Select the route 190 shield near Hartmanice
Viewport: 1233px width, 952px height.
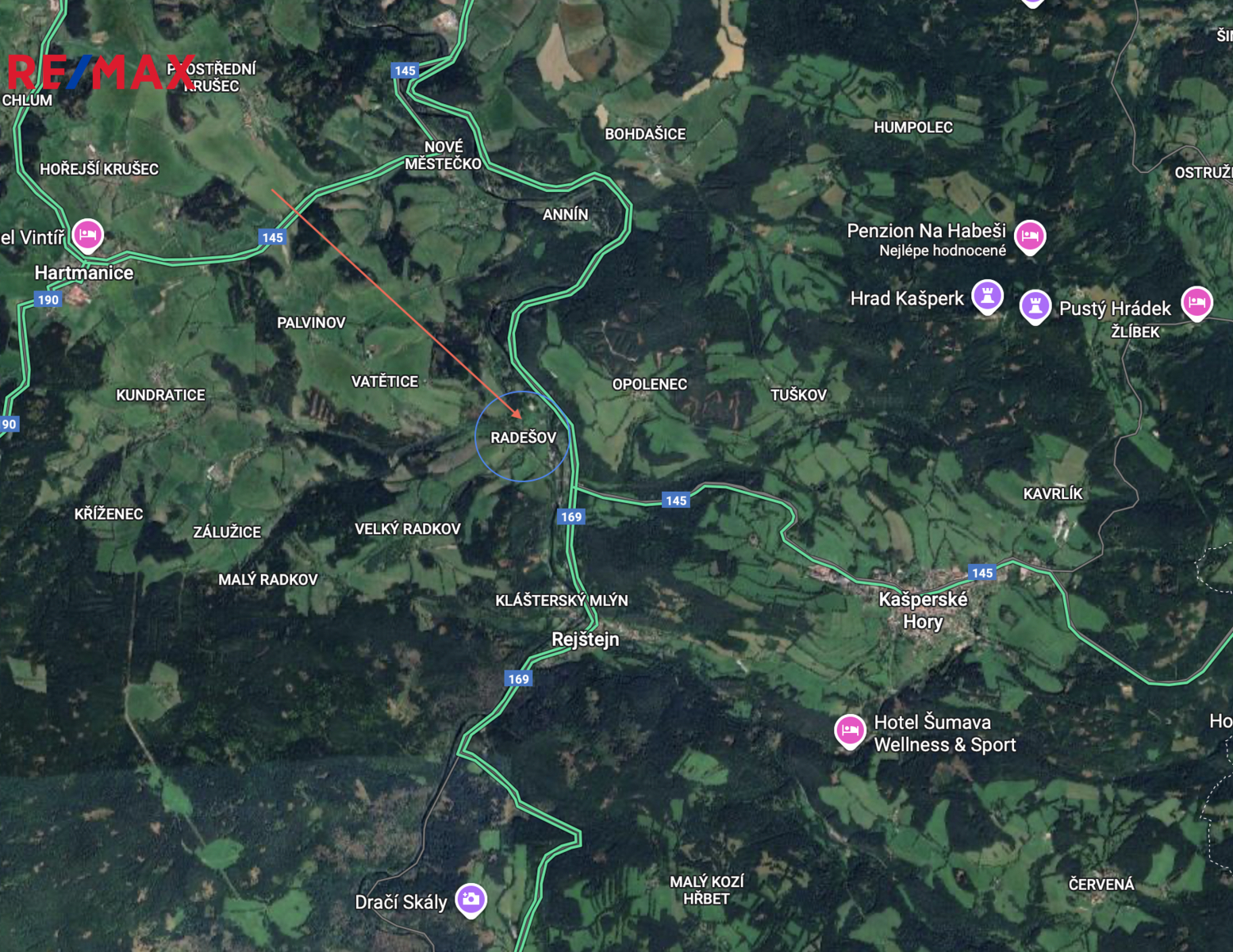[48, 299]
